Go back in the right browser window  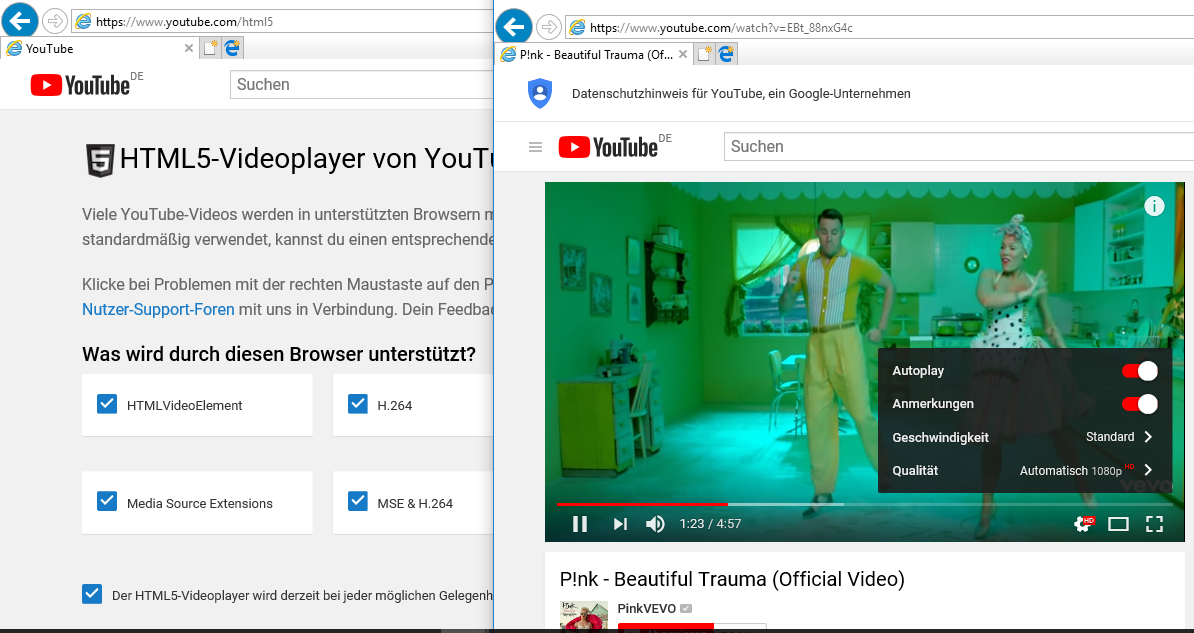coord(514,27)
